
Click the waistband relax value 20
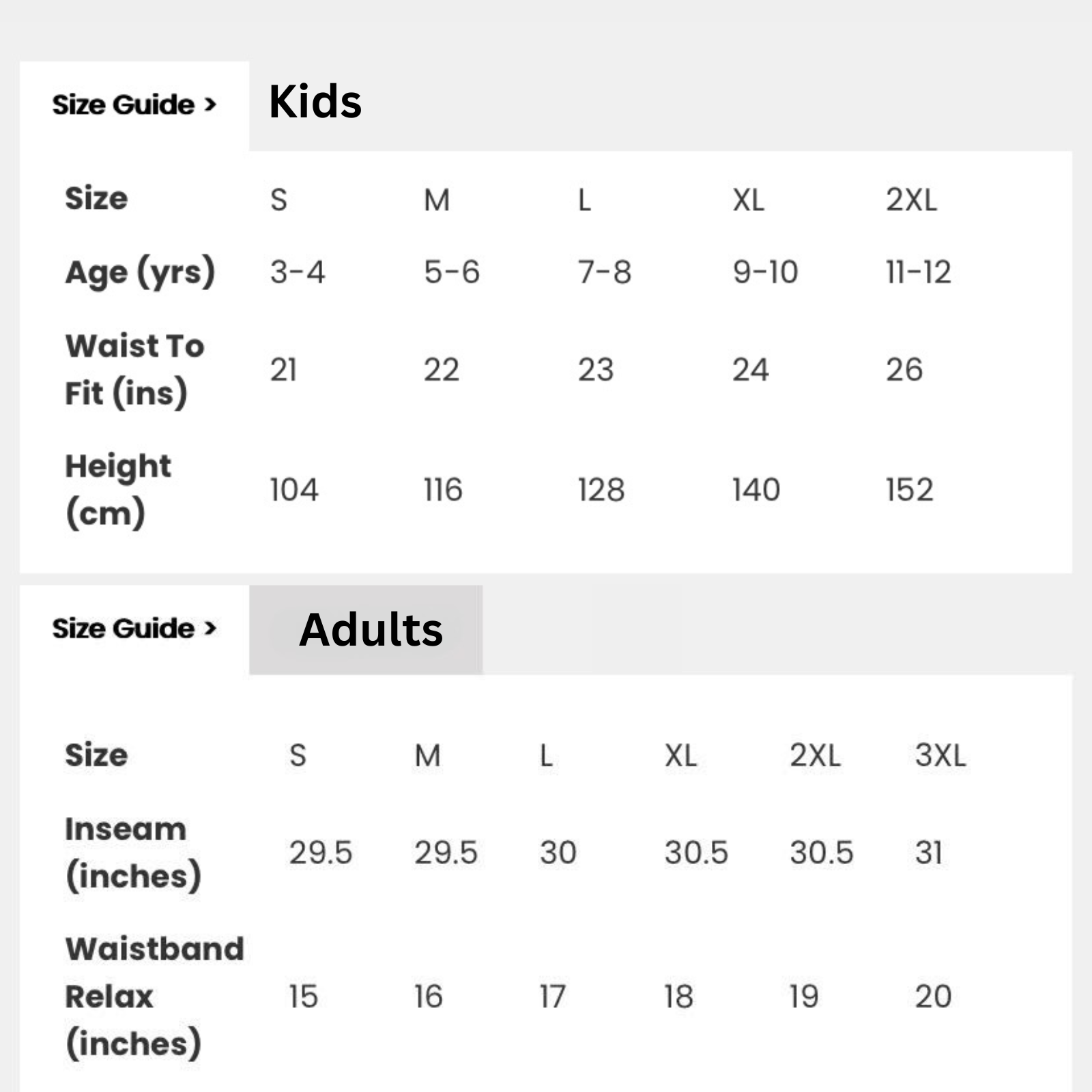[x=932, y=996]
